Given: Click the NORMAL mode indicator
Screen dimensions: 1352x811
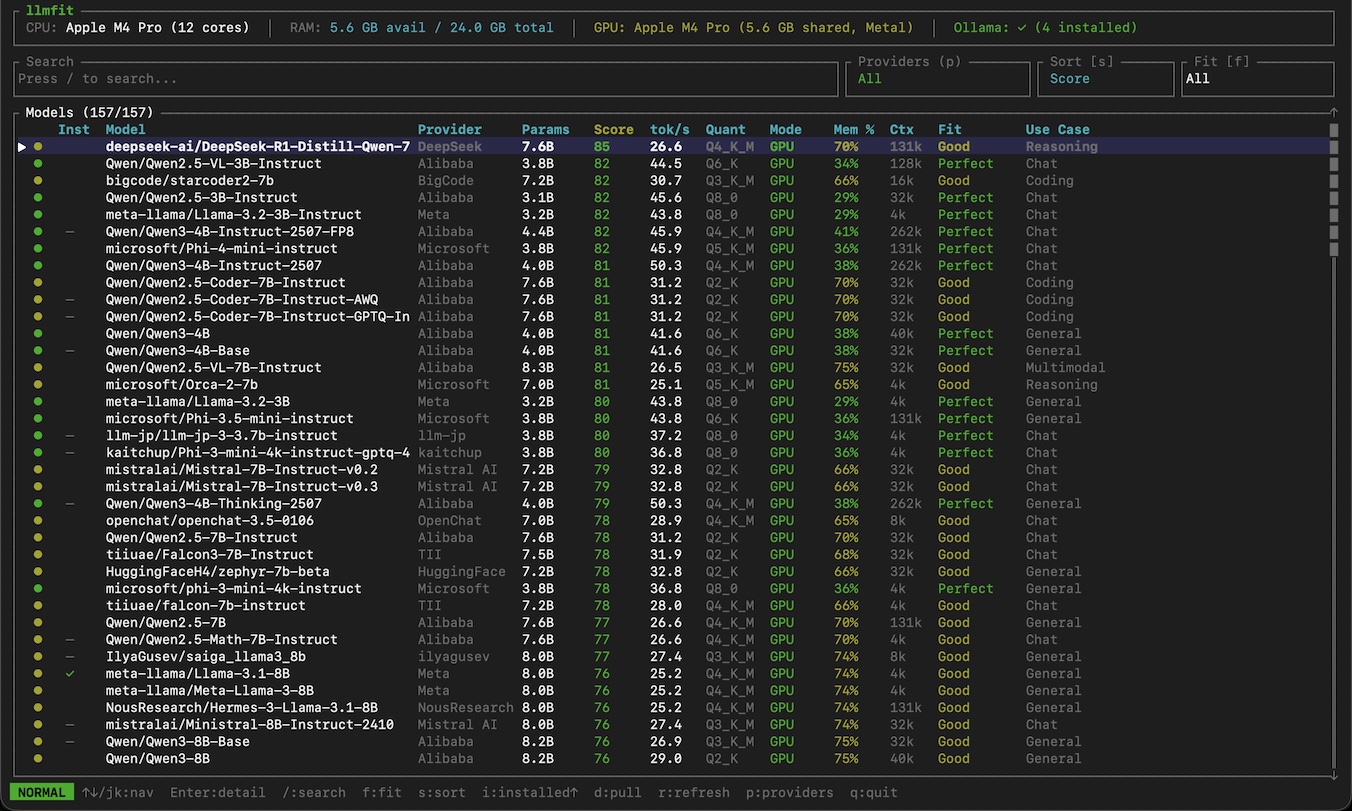Looking at the screenshot, I should pyautogui.click(x=42, y=793).
